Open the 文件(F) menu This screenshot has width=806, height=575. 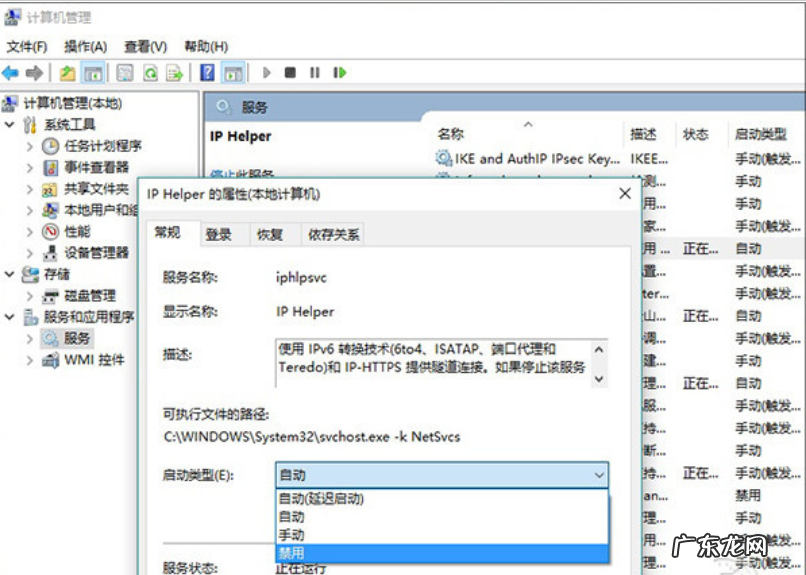point(27,47)
